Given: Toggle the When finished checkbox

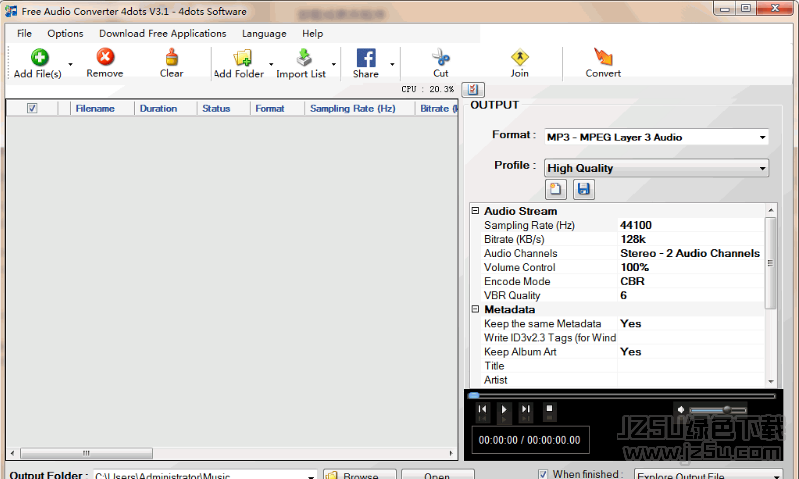Looking at the screenshot, I should 543,474.
